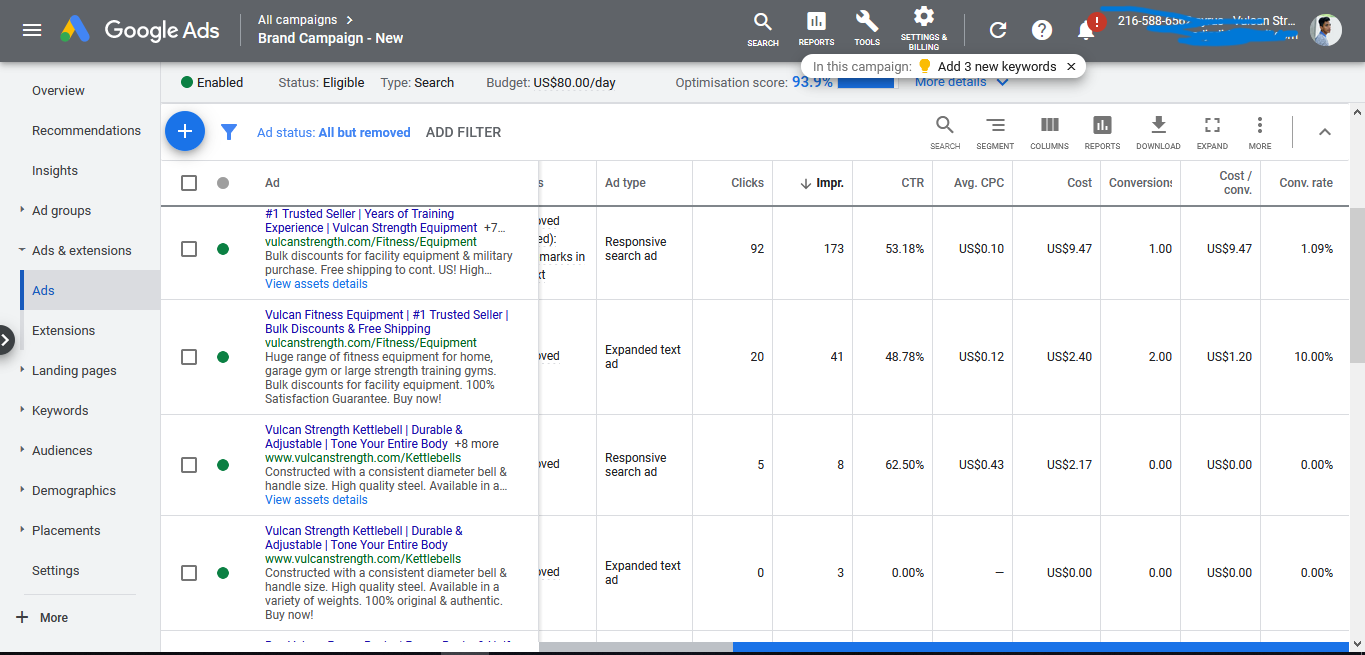This screenshot has height=655, width=1365.
Task: Open the notifications bell
Action: coord(1086,30)
